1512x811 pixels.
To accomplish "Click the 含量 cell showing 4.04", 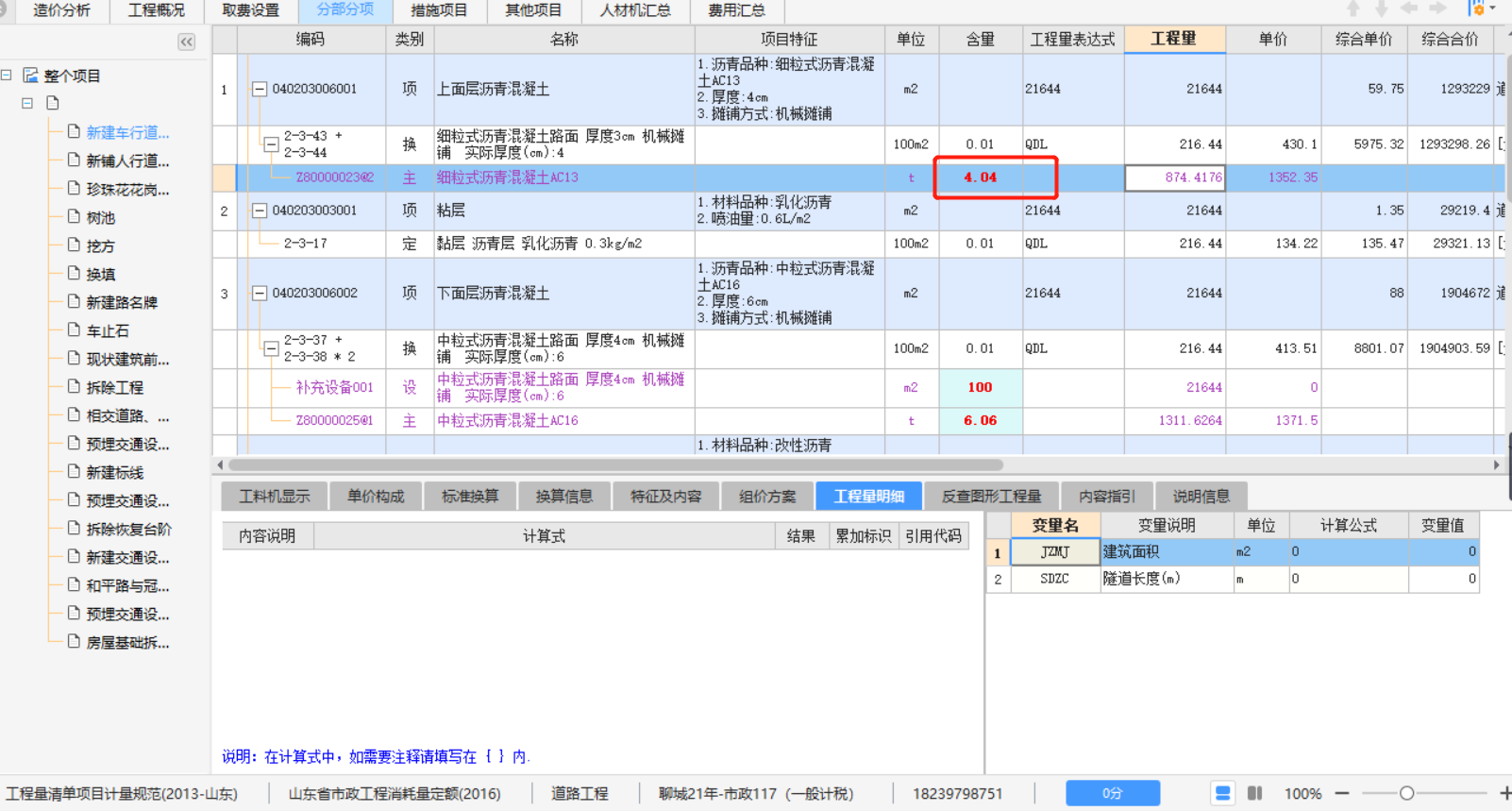I will point(981,177).
